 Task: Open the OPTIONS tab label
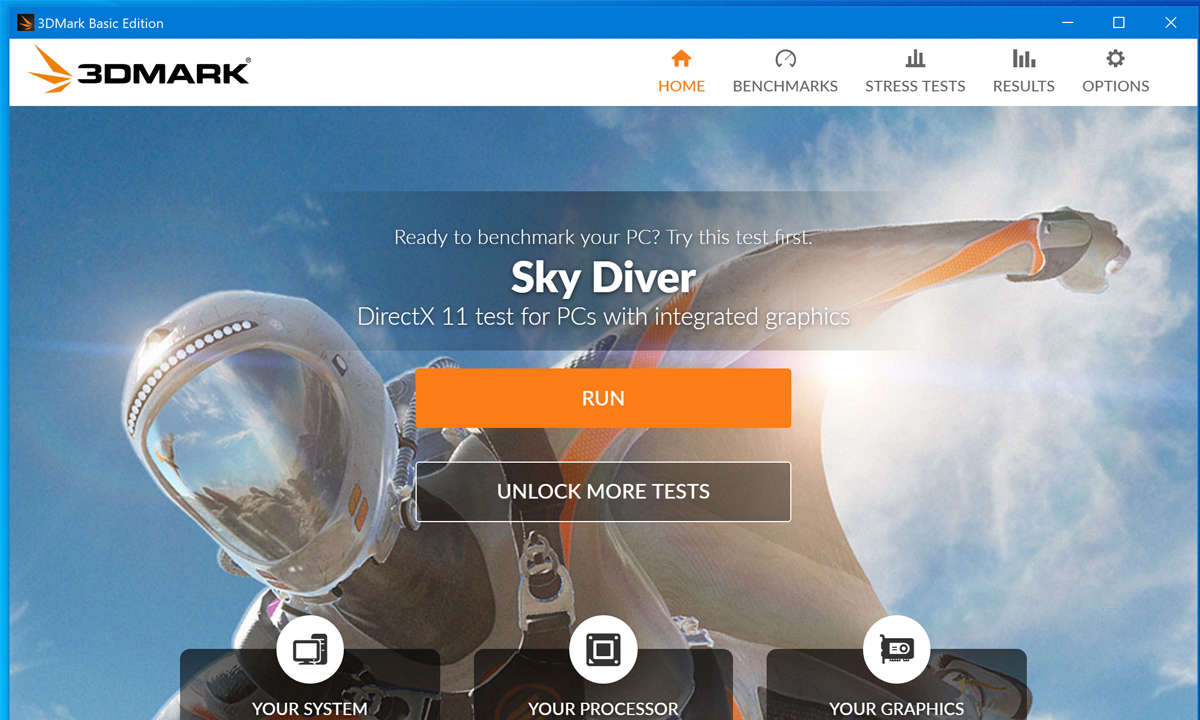coord(1115,86)
